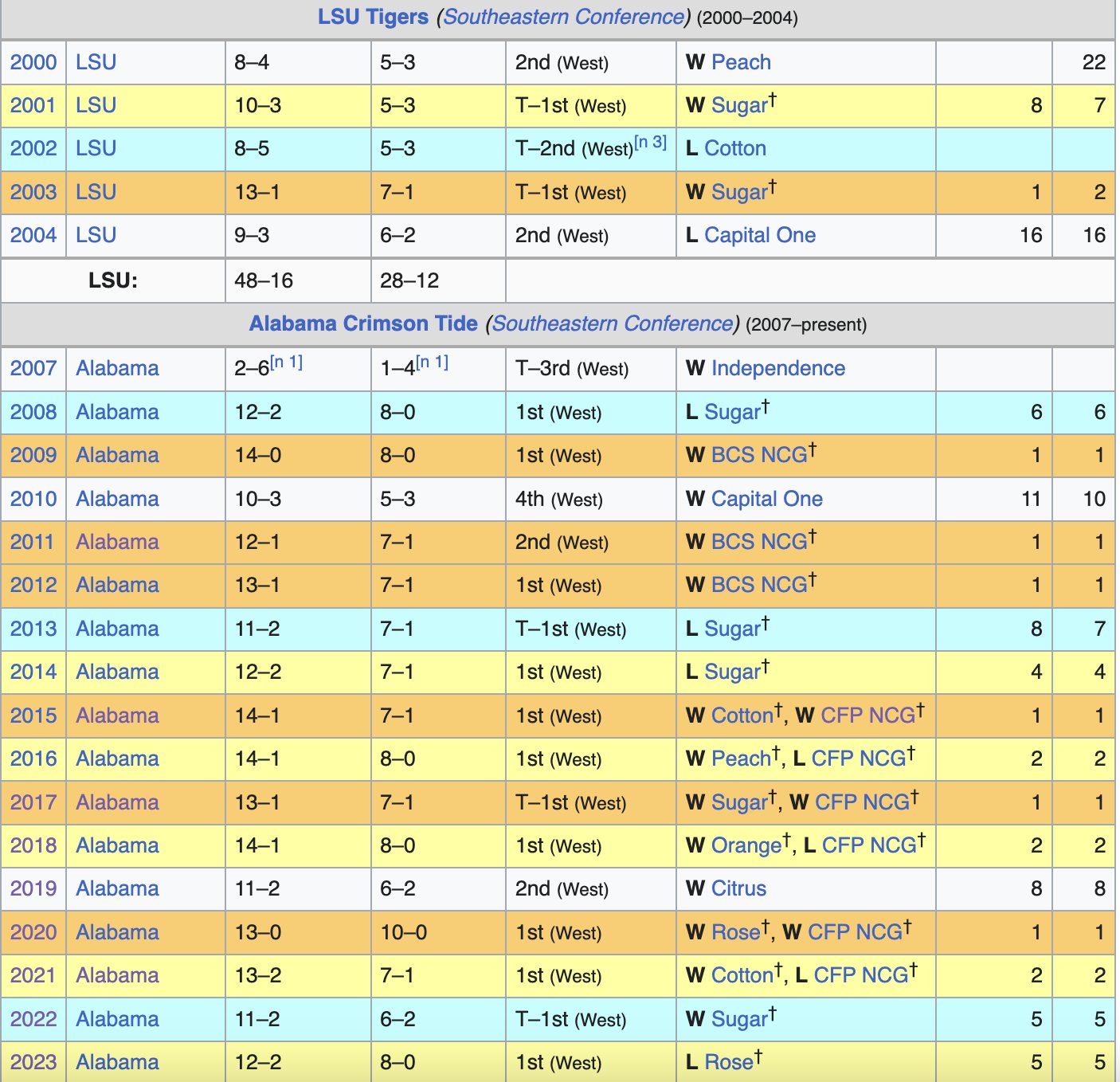
Task: Open the BCS NCG link in the 2012 row
Action: click(759, 585)
